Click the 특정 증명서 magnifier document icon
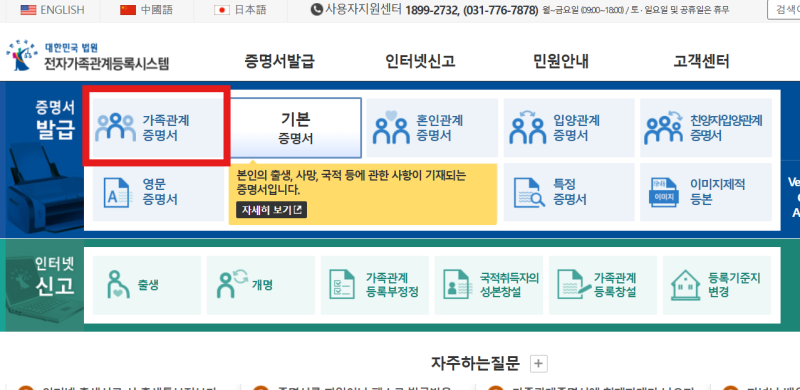800x390 pixels. (529, 192)
